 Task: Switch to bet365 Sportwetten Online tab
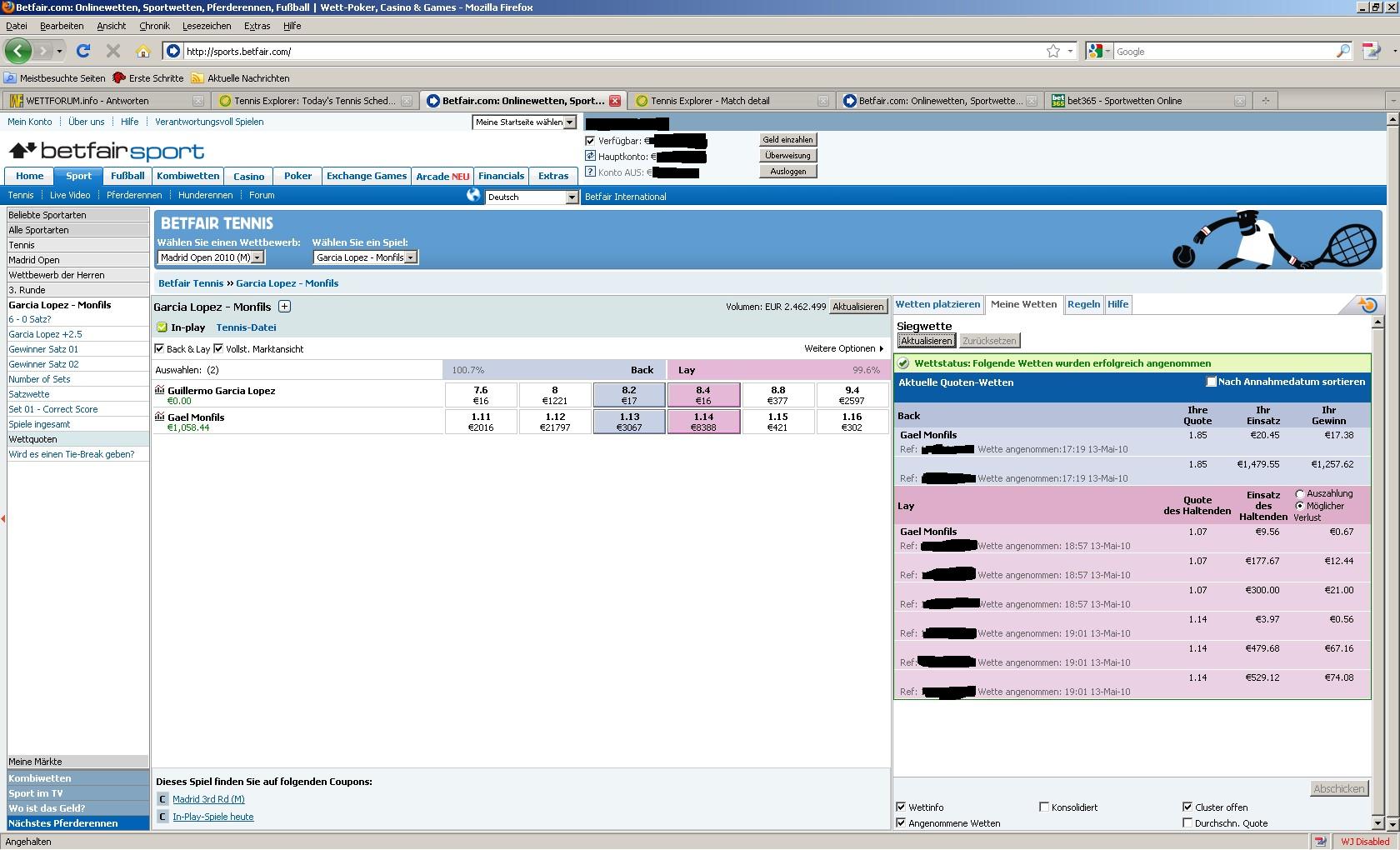pyautogui.click(x=1147, y=101)
